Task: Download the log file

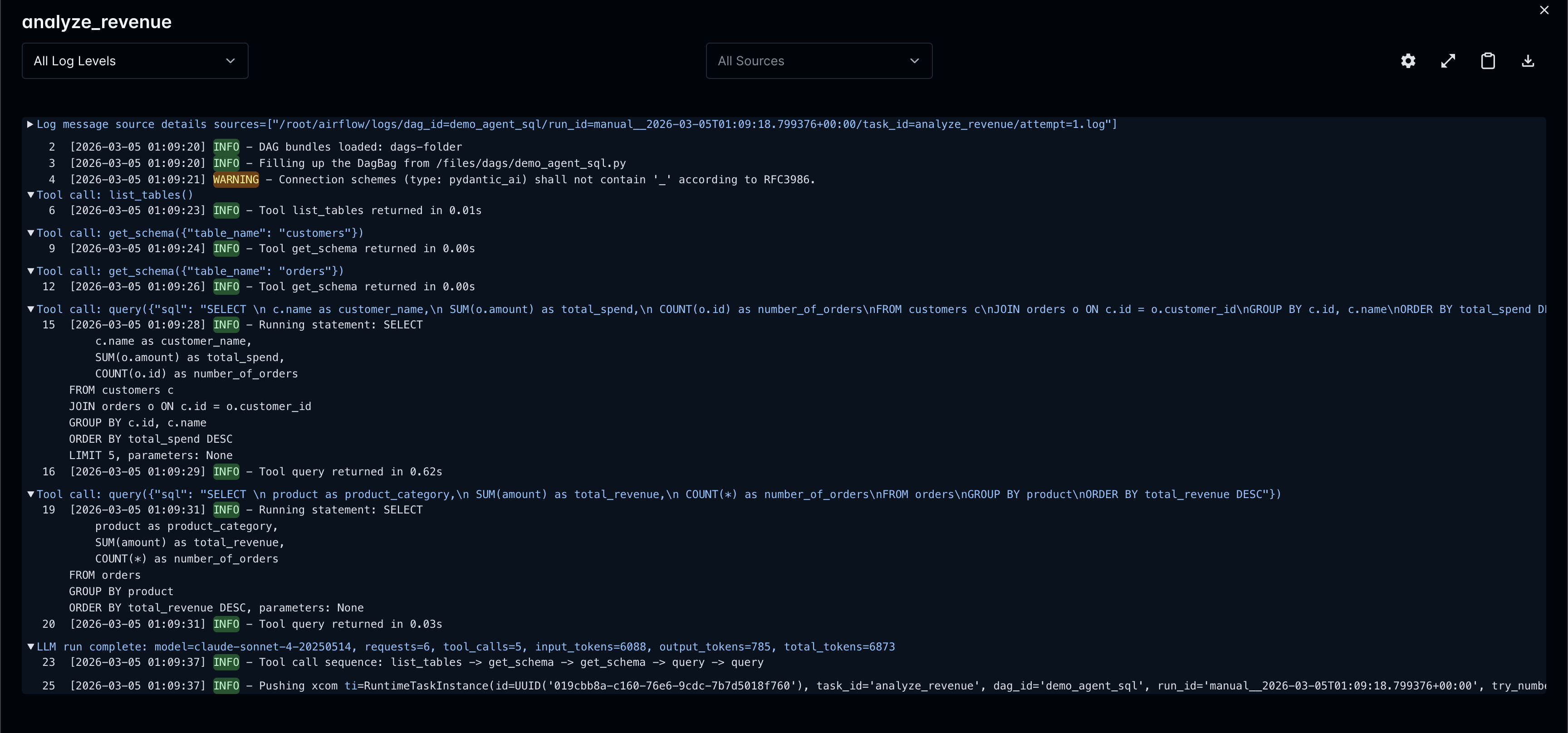Action: point(1528,61)
